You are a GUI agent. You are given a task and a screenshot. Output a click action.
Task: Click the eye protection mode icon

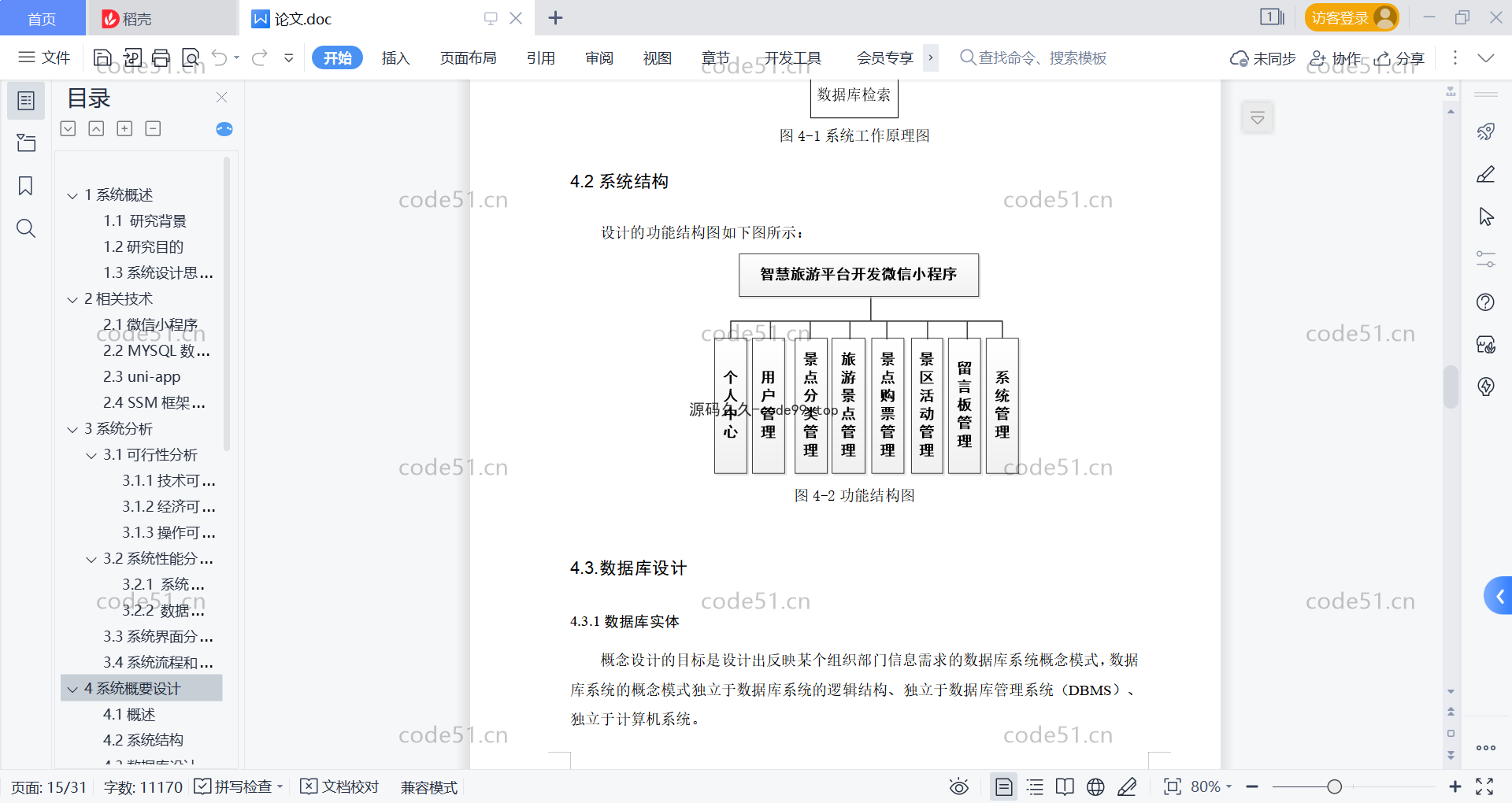click(x=959, y=786)
